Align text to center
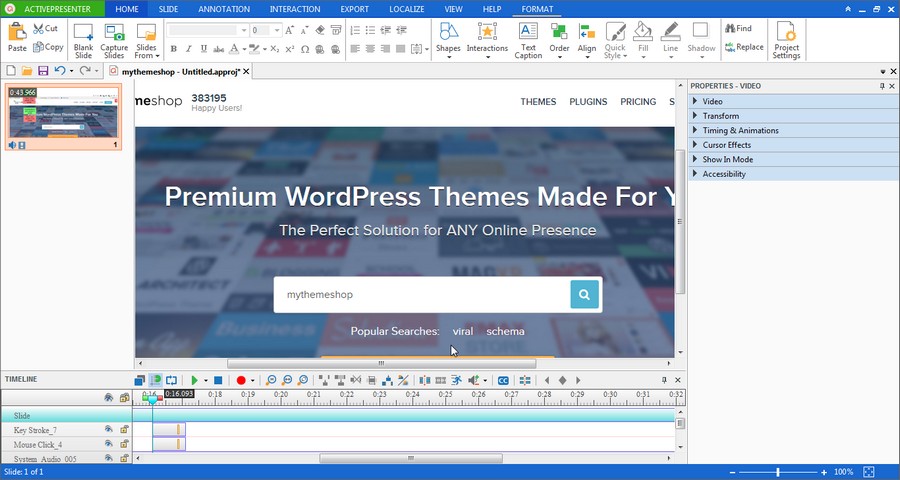Viewport: 900px width, 480px height. click(370, 49)
